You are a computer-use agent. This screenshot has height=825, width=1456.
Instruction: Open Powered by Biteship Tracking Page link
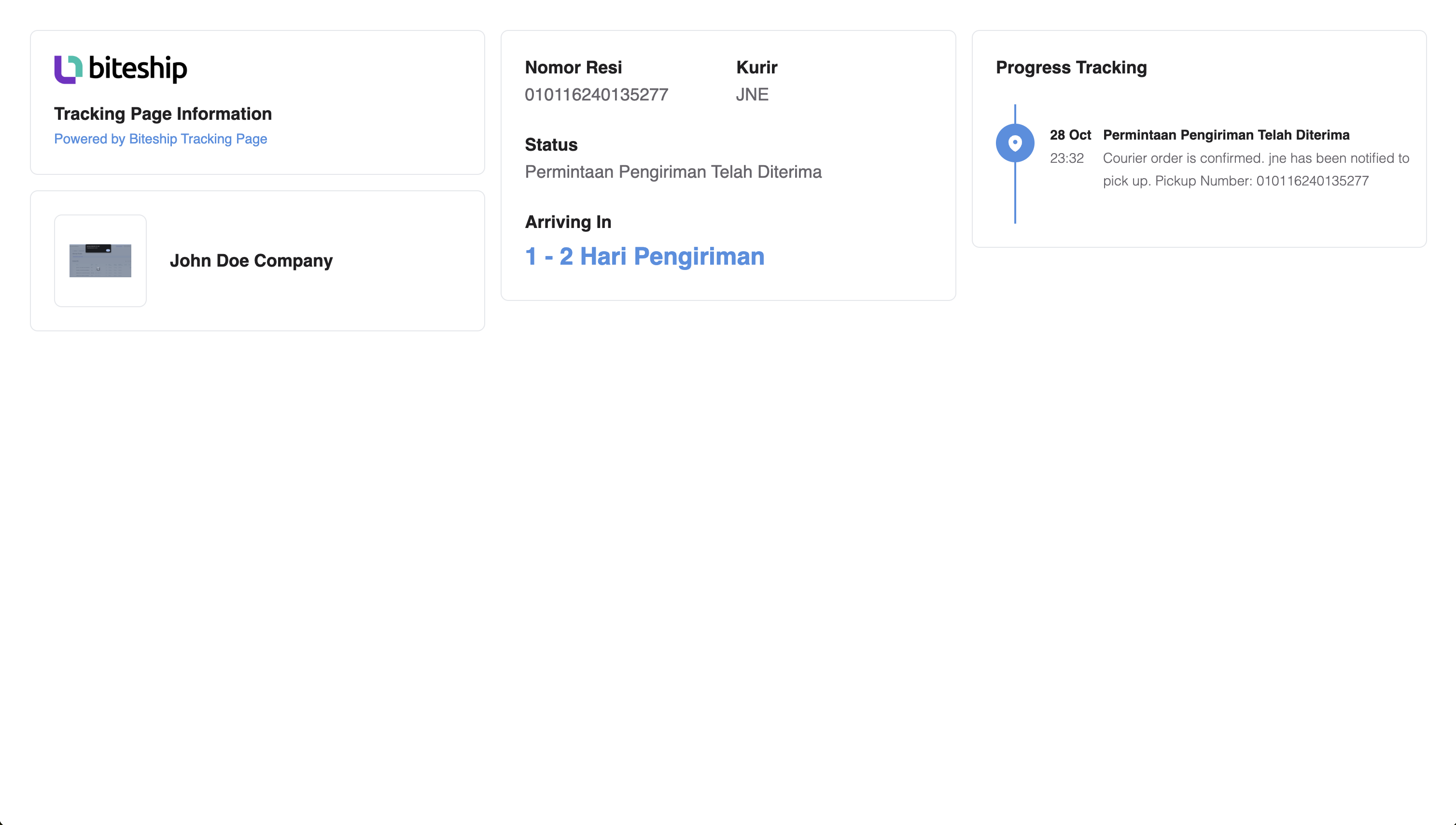160,139
